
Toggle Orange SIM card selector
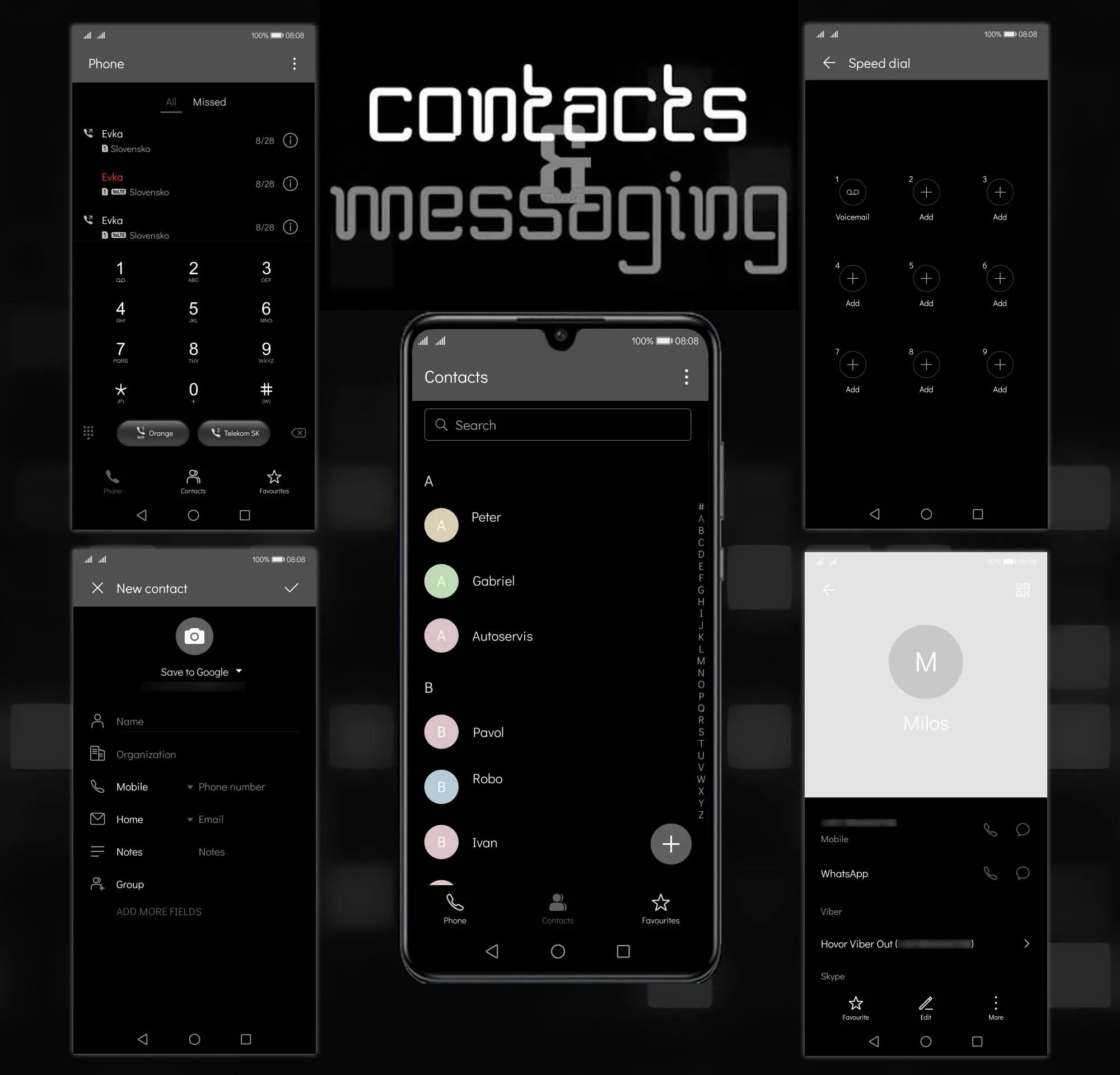coord(152,433)
